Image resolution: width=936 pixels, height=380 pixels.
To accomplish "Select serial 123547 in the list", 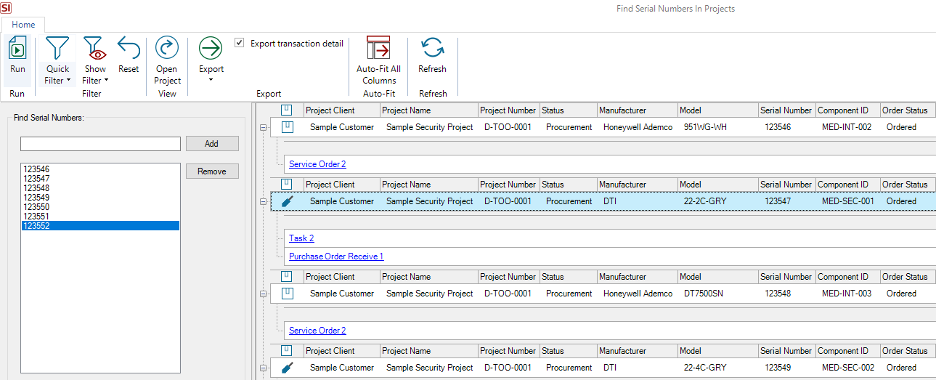I will click(x=100, y=178).
